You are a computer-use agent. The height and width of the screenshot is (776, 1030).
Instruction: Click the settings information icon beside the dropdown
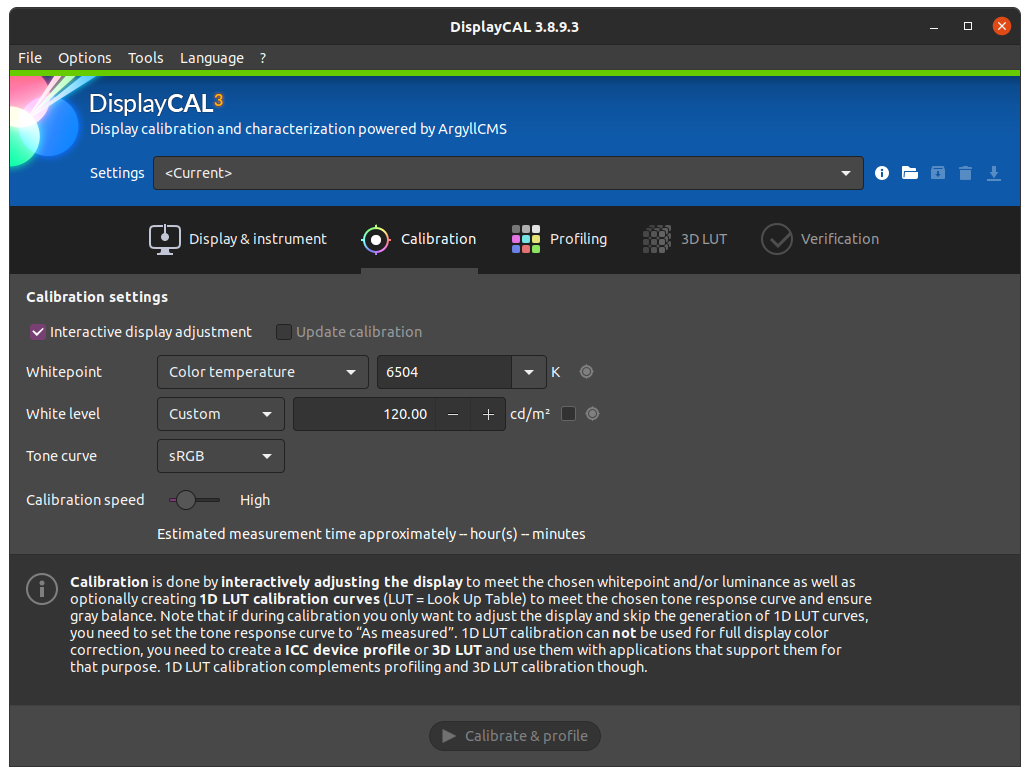[x=881, y=172]
